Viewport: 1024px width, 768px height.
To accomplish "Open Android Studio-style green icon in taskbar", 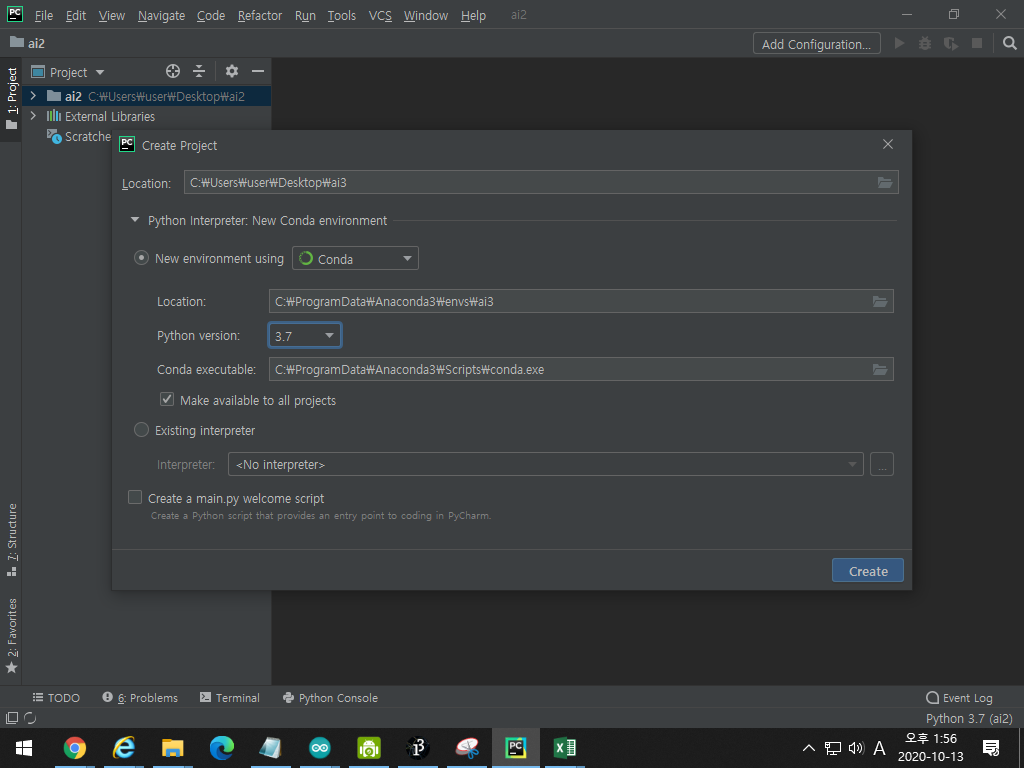I will pyautogui.click(x=369, y=748).
